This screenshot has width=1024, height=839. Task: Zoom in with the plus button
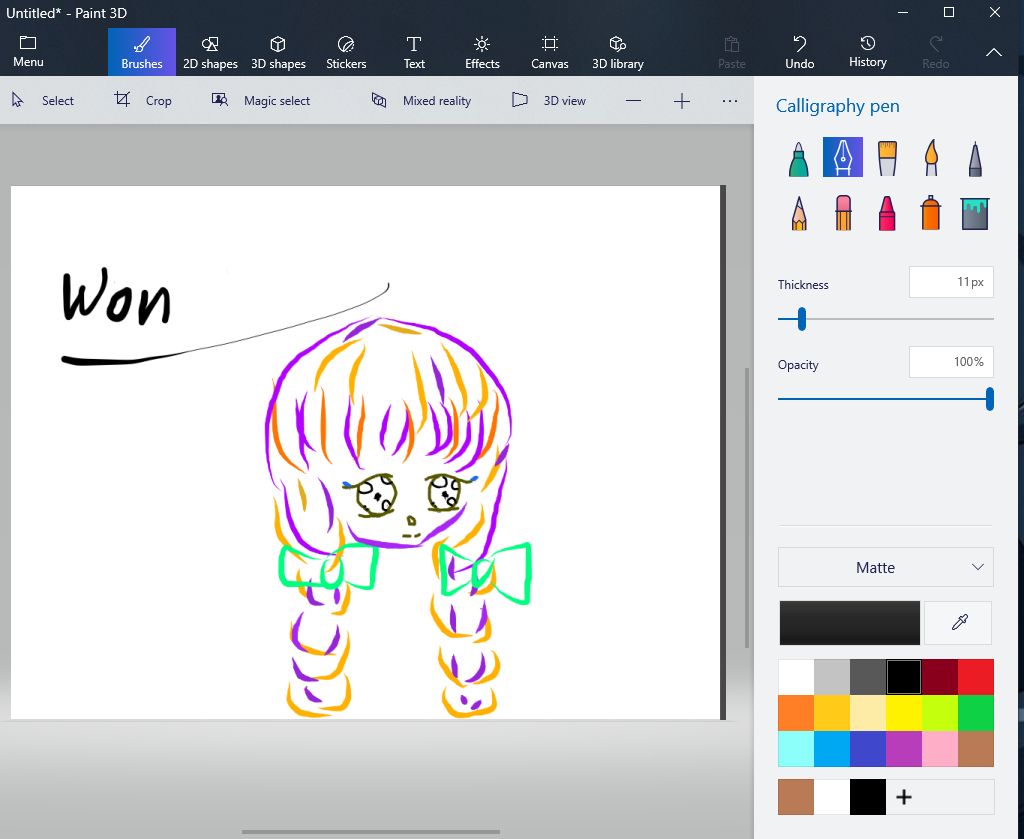point(682,101)
